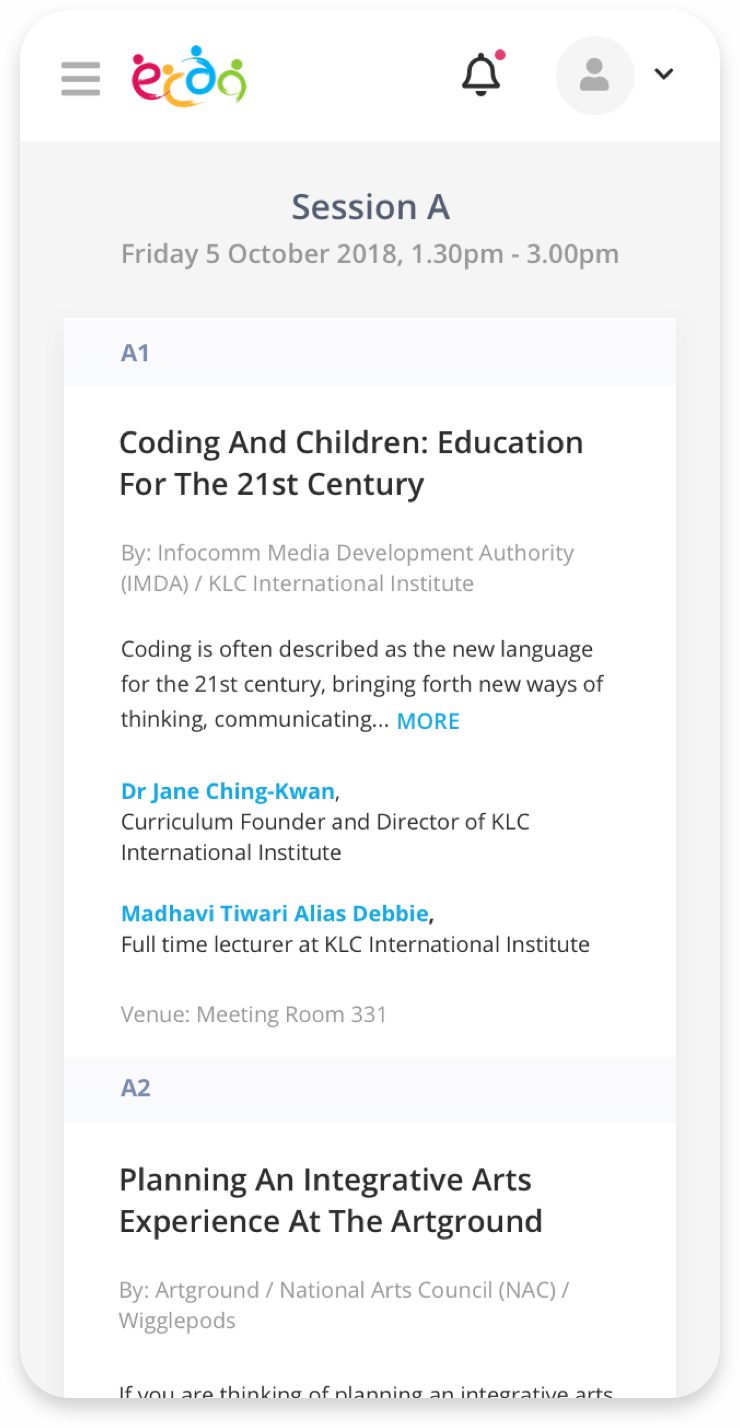Click the IMDA / KLC organizer byline

click(346, 568)
